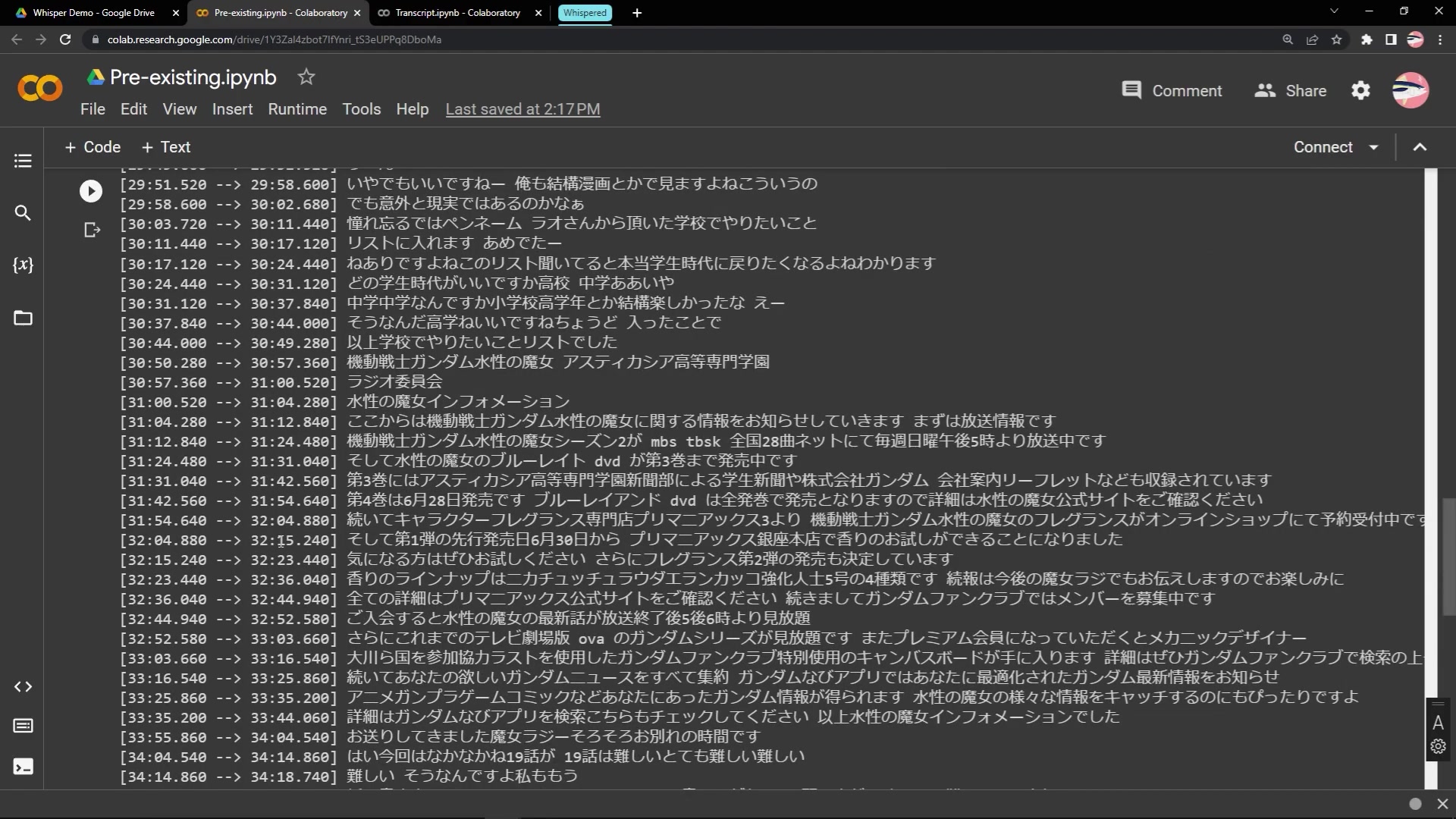Click the gray status circle at bottom right
This screenshot has width=1456, height=819.
point(1415,804)
